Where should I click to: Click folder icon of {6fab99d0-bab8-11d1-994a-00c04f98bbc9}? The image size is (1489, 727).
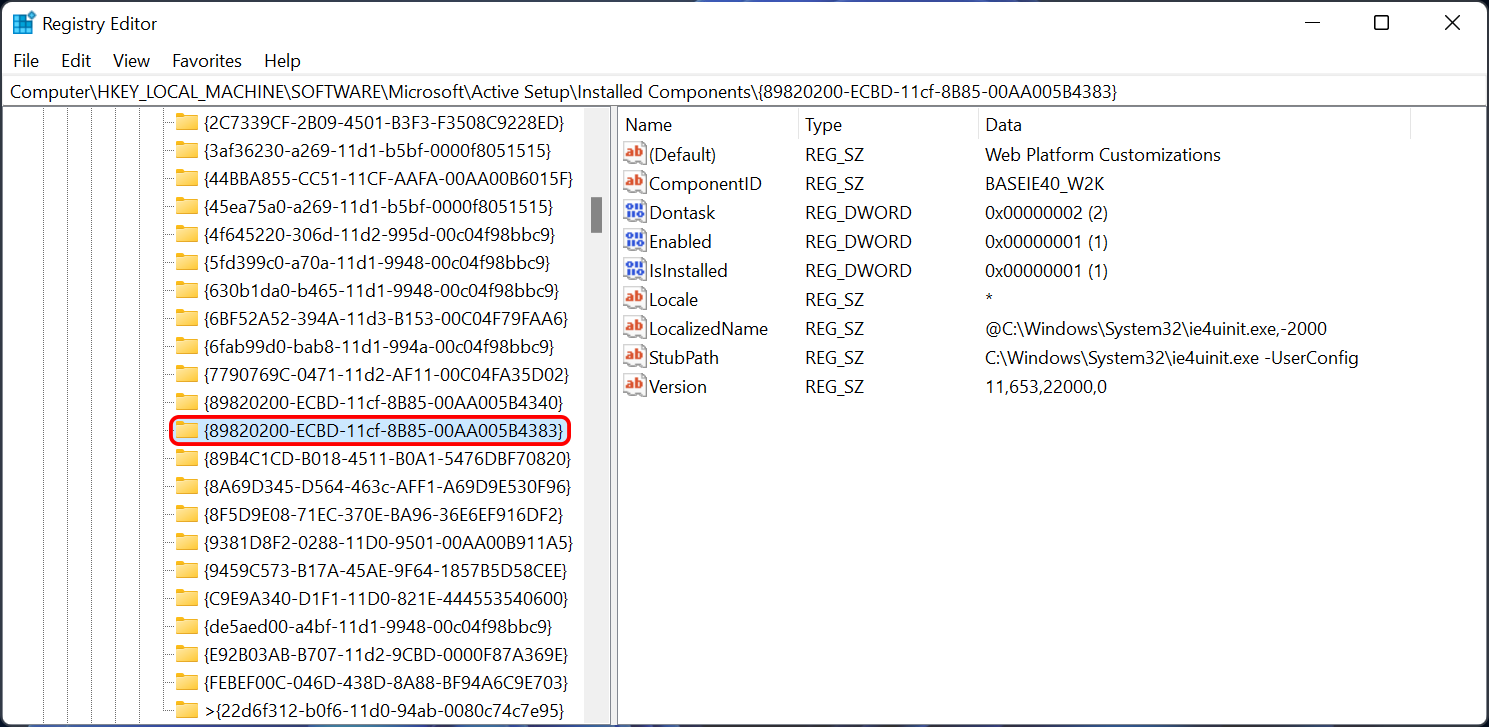186,347
